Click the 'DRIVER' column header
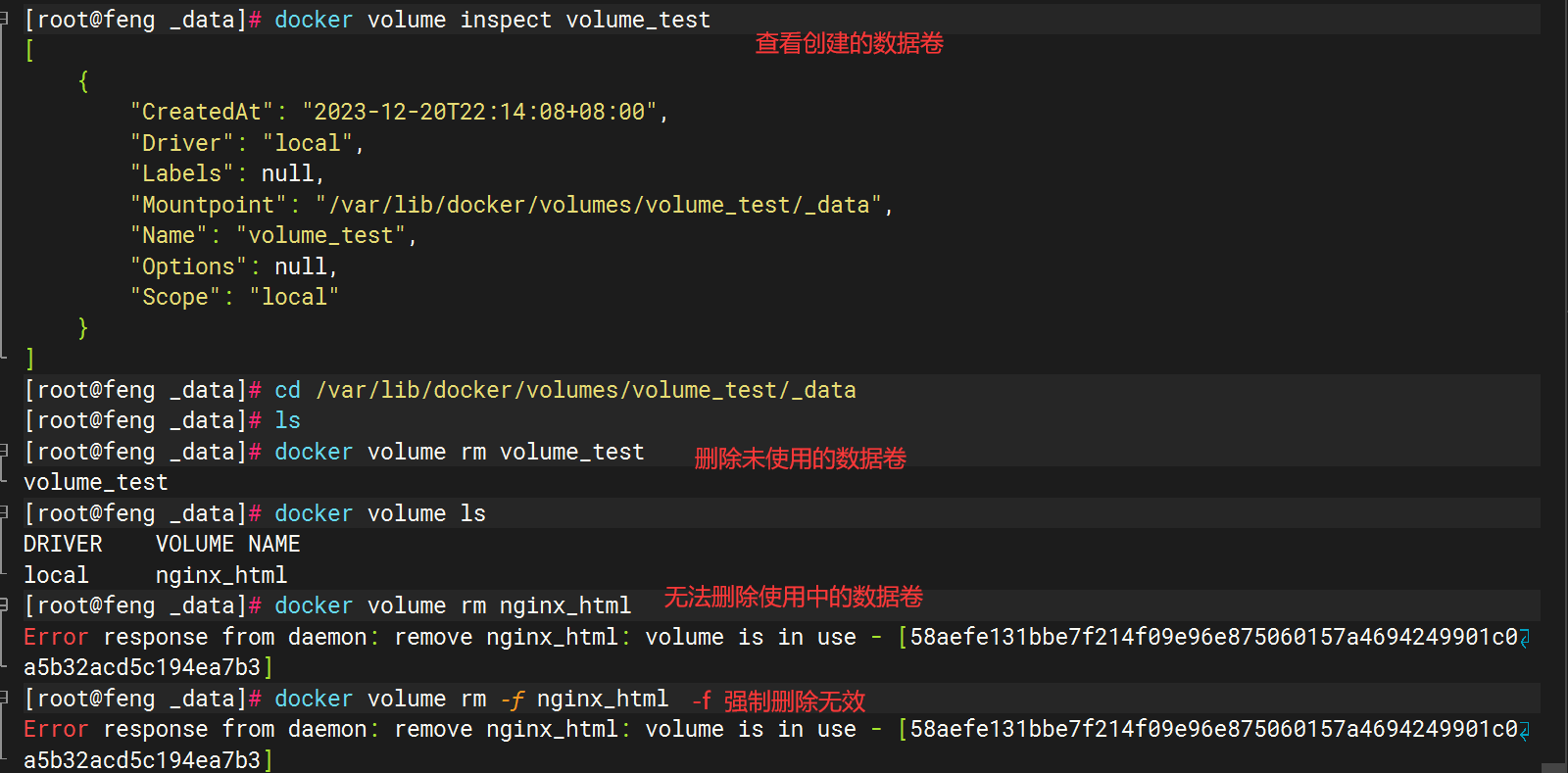1568x773 pixels. [x=63, y=544]
